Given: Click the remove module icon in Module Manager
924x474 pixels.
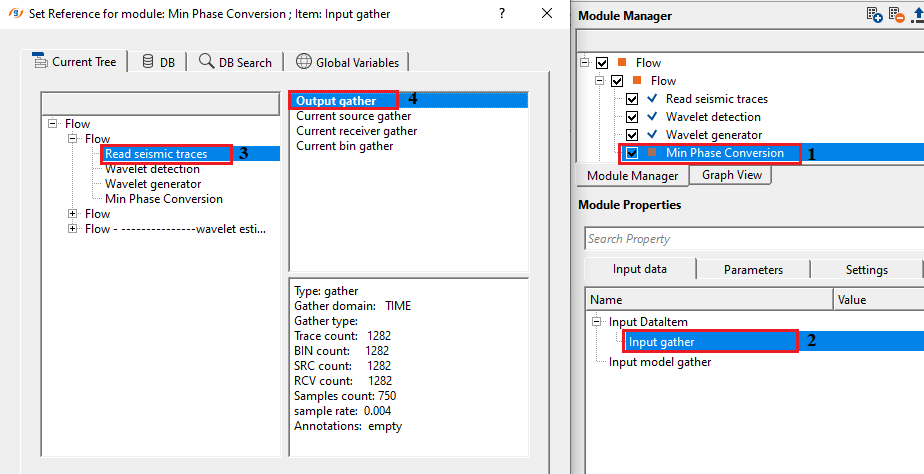Looking at the screenshot, I should point(895,15).
